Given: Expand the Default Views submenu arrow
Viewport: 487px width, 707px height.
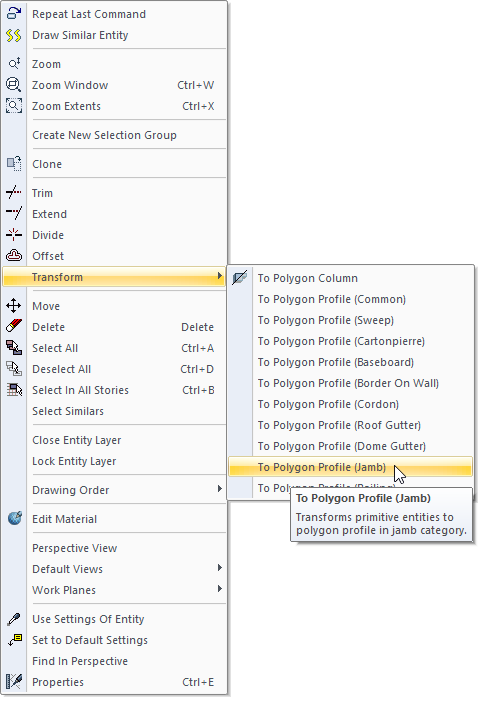Looking at the screenshot, I should (x=220, y=568).
